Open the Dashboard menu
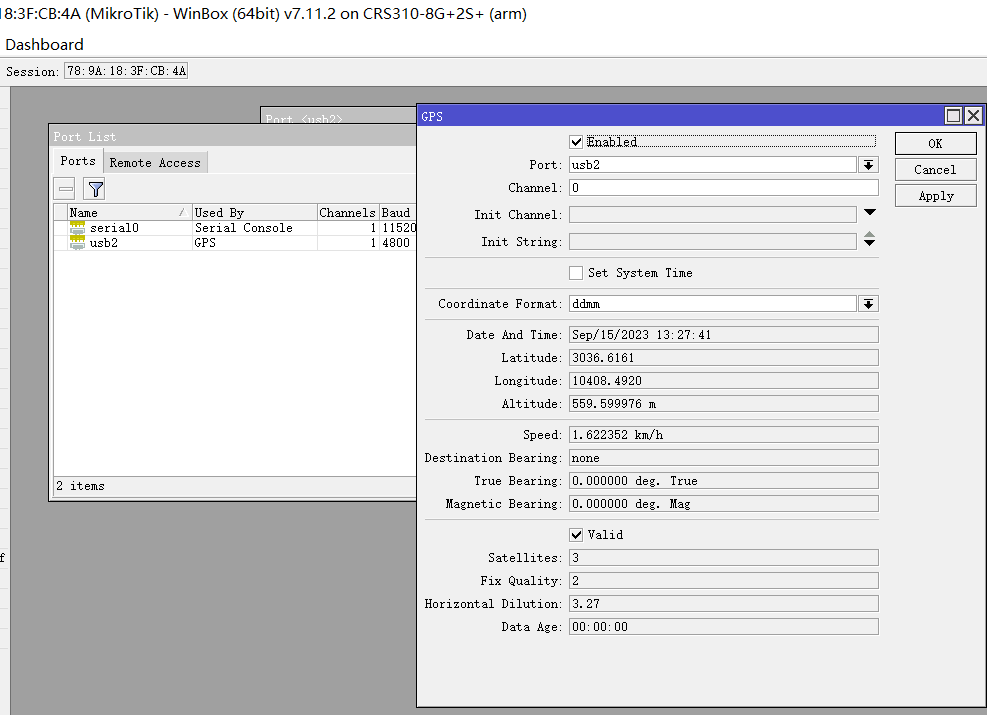The image size is (987, 715). [x=45, y=44]
